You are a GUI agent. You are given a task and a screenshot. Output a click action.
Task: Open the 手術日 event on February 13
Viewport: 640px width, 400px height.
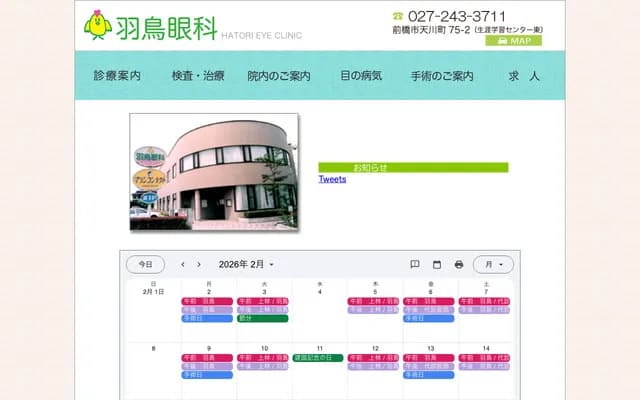tap(429, 375)
